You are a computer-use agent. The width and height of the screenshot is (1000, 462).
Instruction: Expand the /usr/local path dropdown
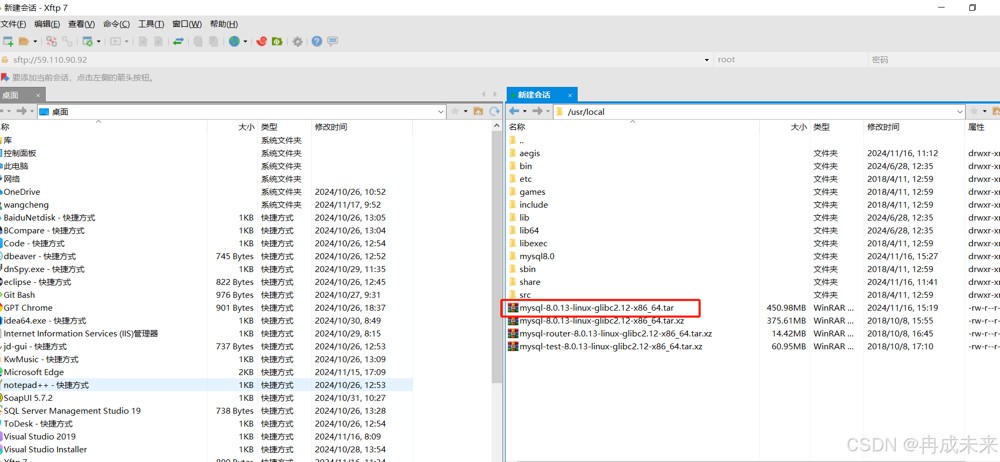click(x=960, y=112)
